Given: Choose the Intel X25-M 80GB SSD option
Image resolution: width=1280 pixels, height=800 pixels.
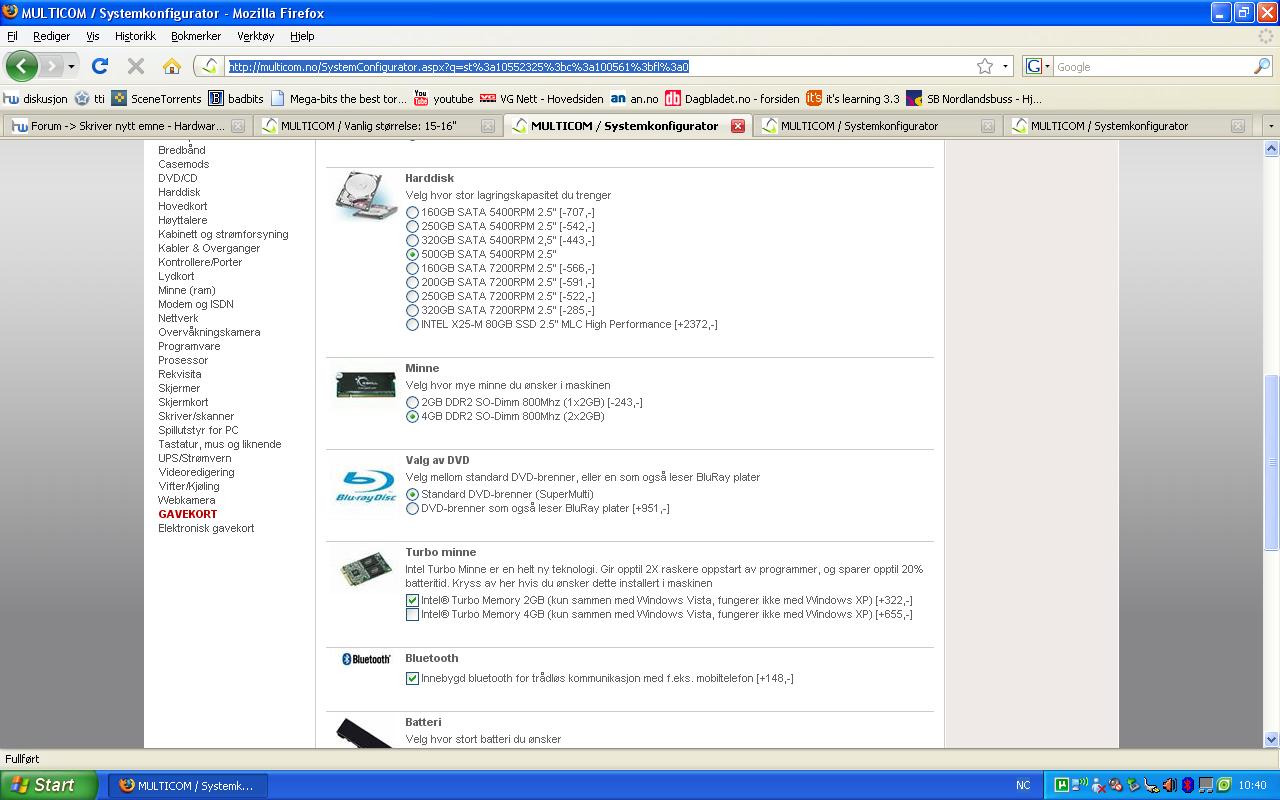Looking at the screenshot, I should click(412, 325).
